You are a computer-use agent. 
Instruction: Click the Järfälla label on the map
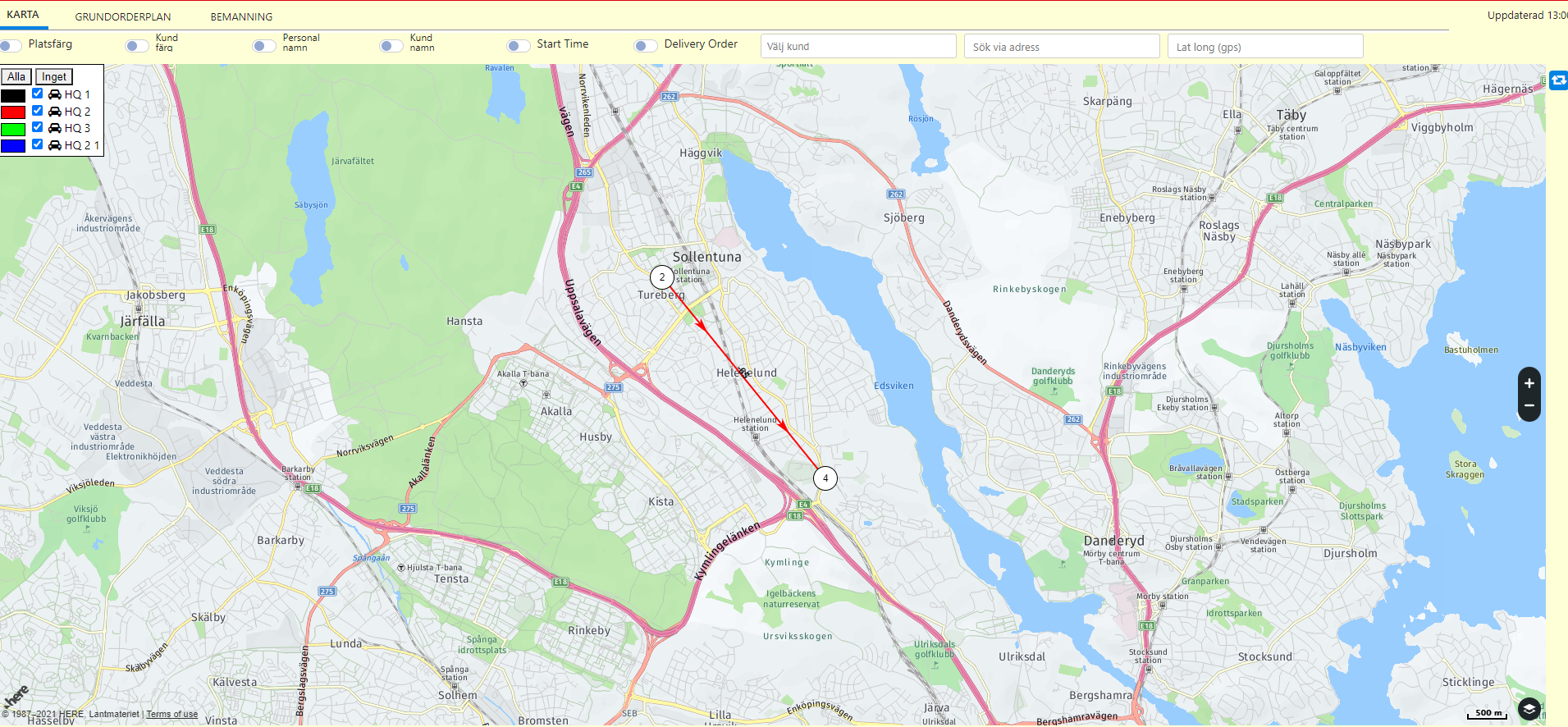pos(143,321)
